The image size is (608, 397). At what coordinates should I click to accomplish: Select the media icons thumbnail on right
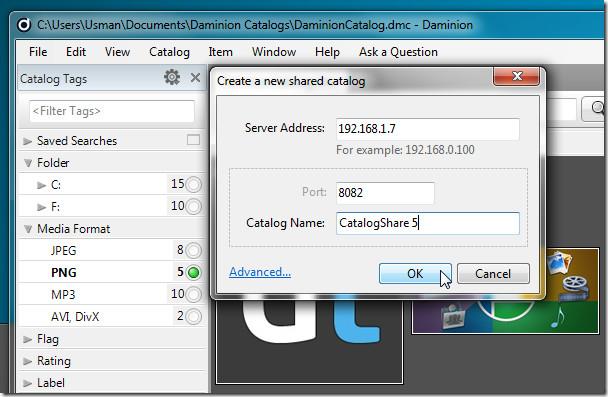point(506,291)
